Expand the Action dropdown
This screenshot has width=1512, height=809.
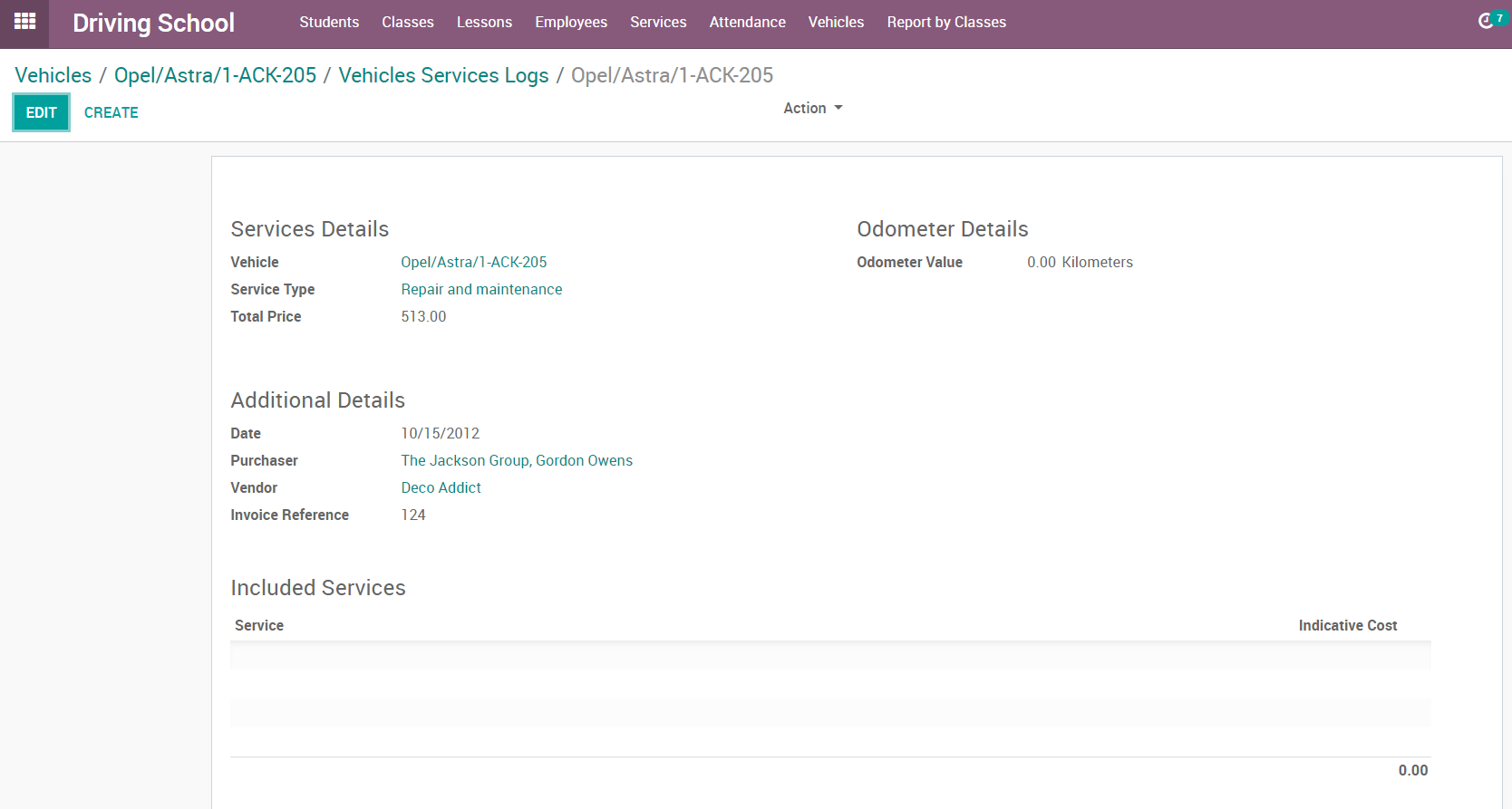(x=812, y=108)
